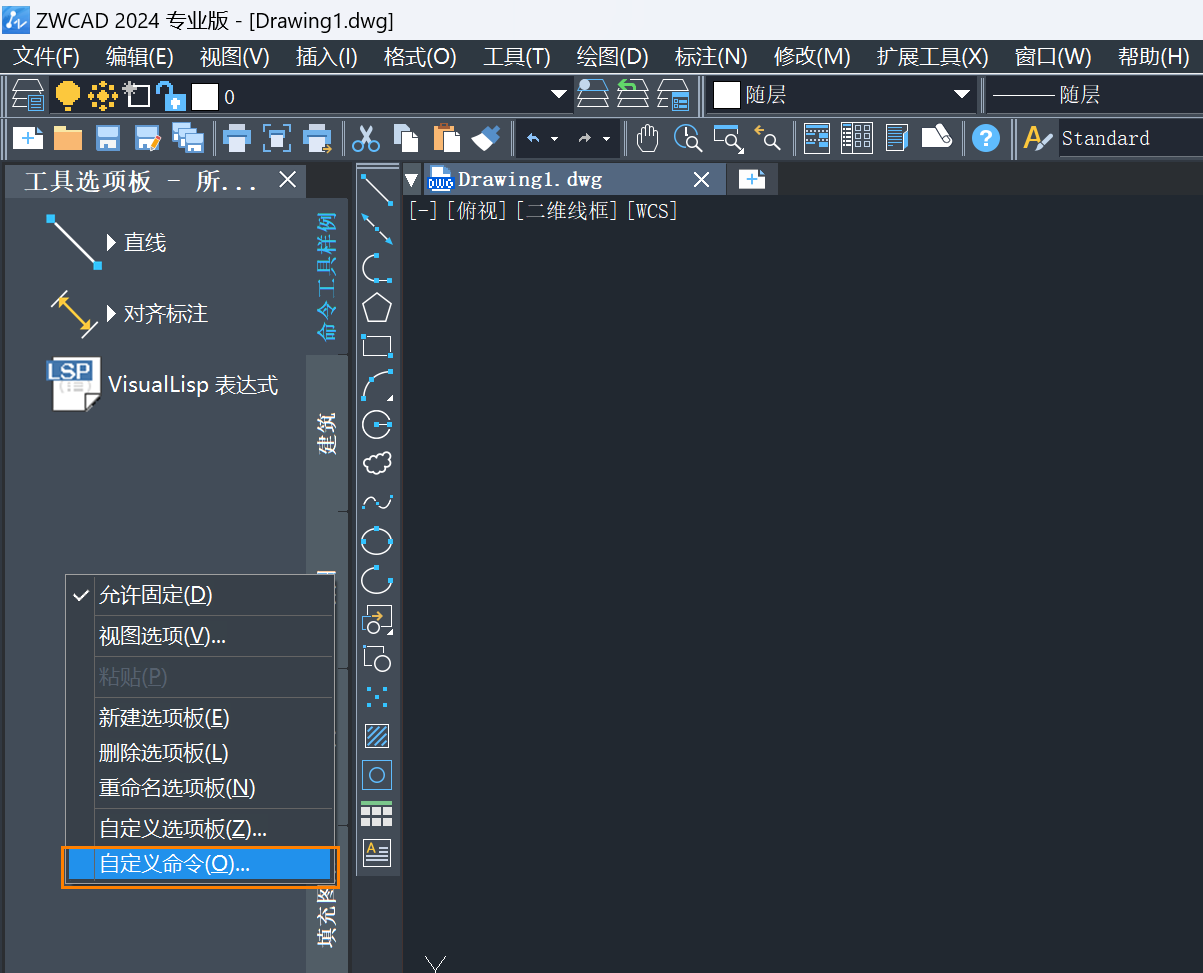This screenshot has width=1203, height=973.
Task: Click the Open folder icon
Action: coord(67,138)
